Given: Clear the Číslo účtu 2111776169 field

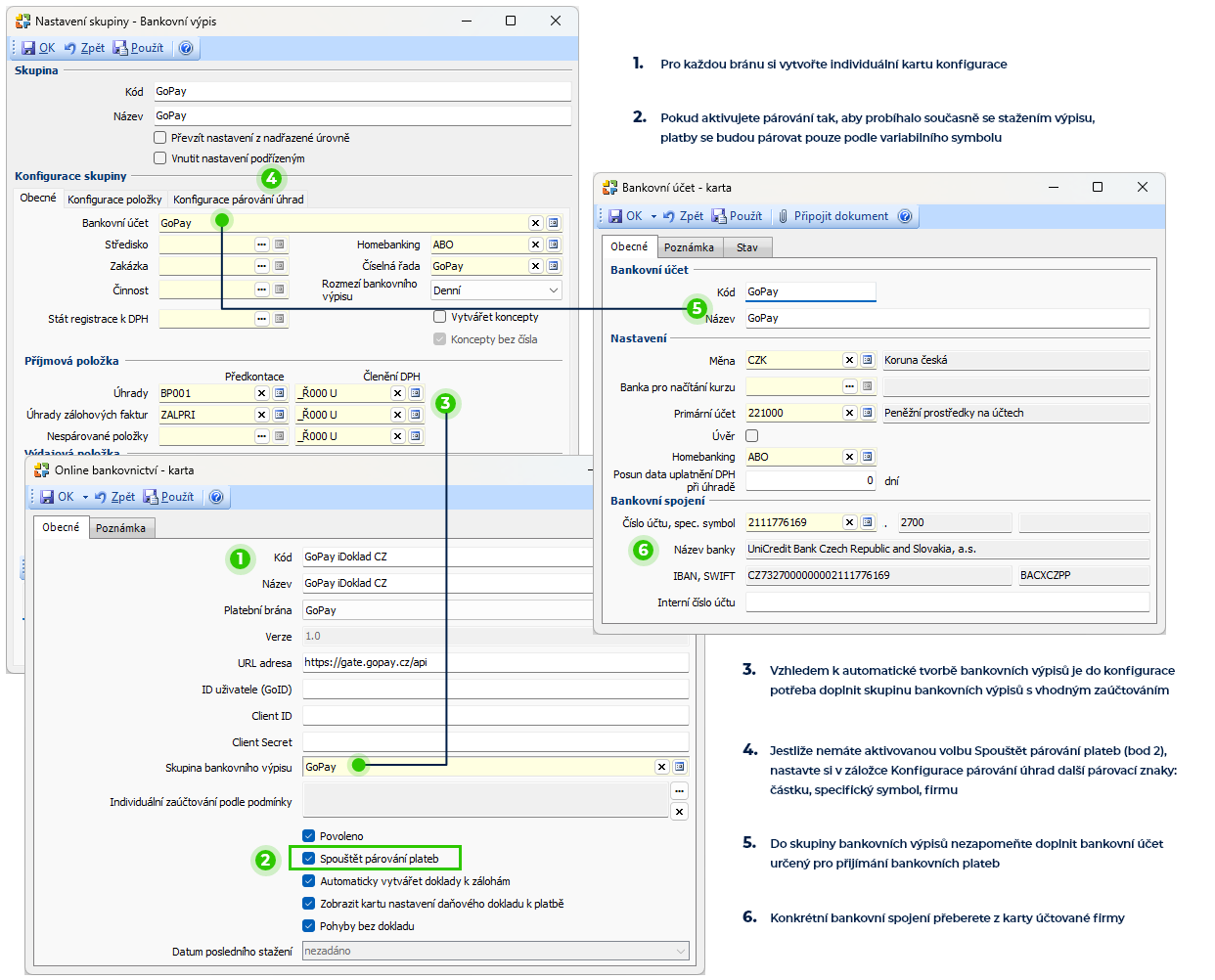Looking at the screenshot, I should click(x=849, y=522).
